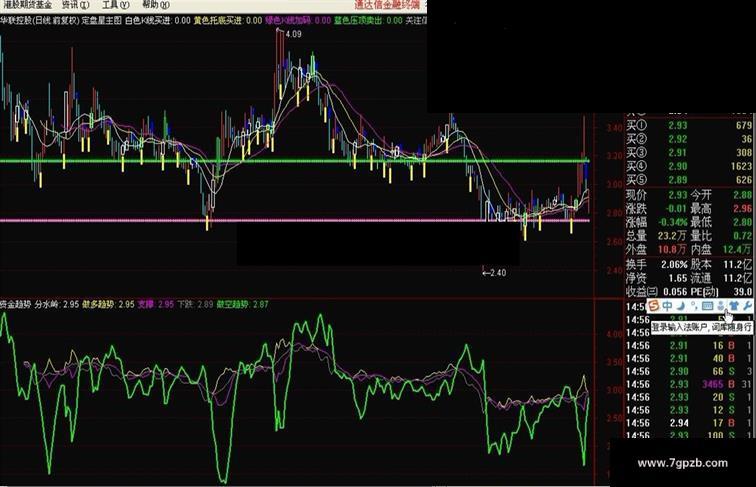Image resolution: width=756 pixels, height=487 pixels.
Task: Click the 股本 share capital value
Action: pos(738,264)
